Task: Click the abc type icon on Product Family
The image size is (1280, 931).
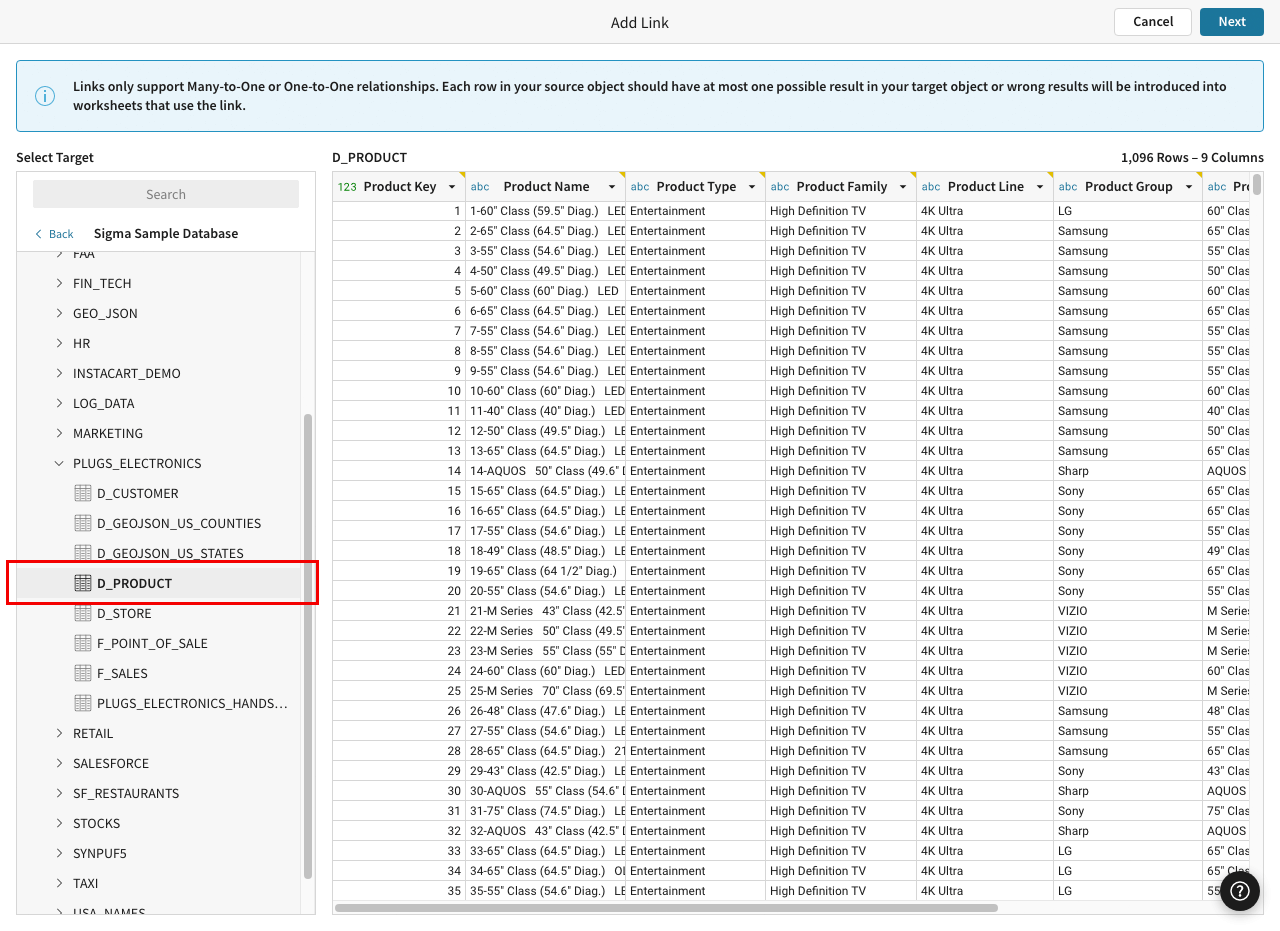Action: click(780, 187)
